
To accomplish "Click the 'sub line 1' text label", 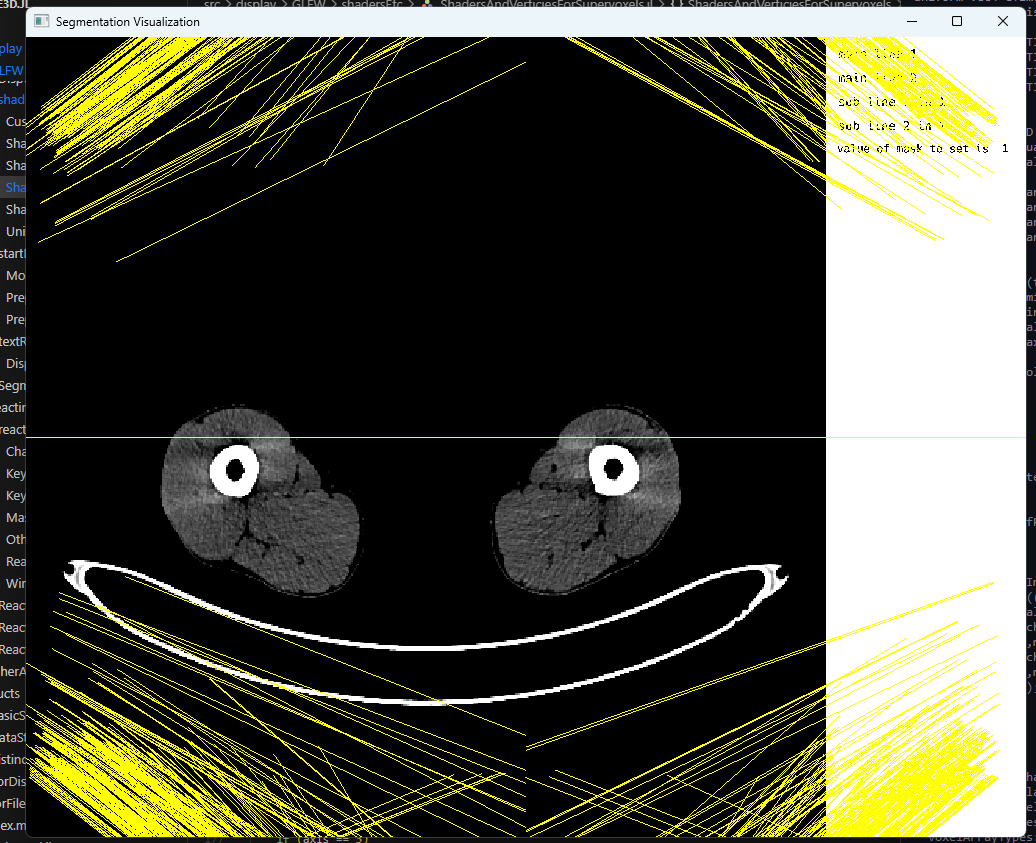I will [x=890, y=101].
